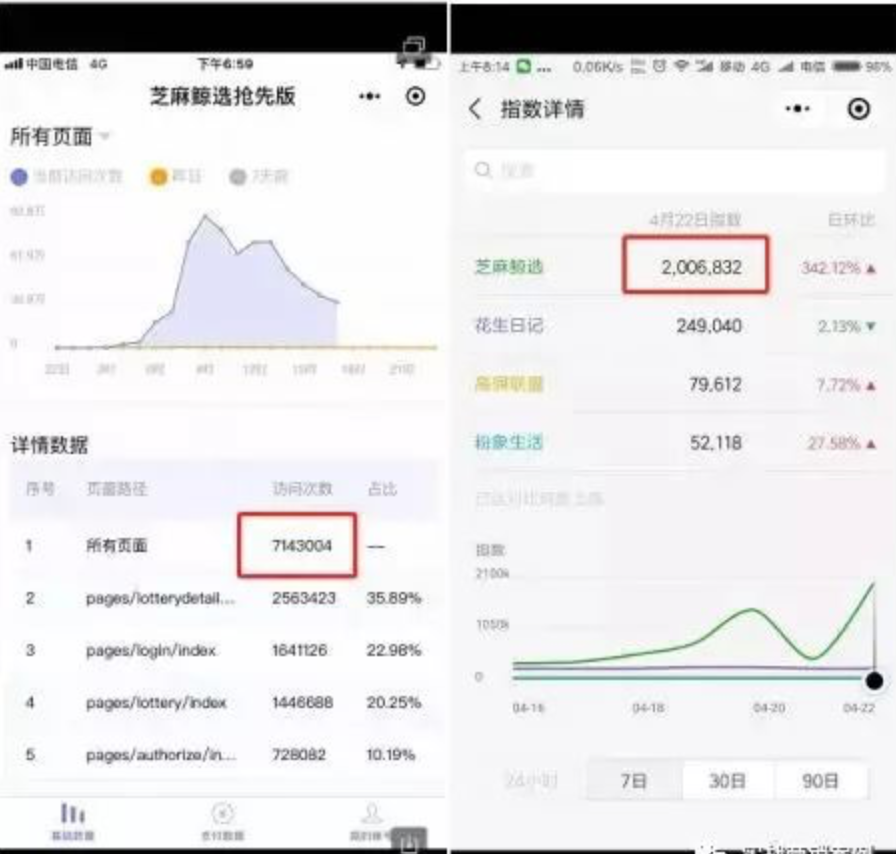This screenshot has height=854, width=896.
Task: Open the 芝麻鲸选 index entry
Action: coord(509,267)
